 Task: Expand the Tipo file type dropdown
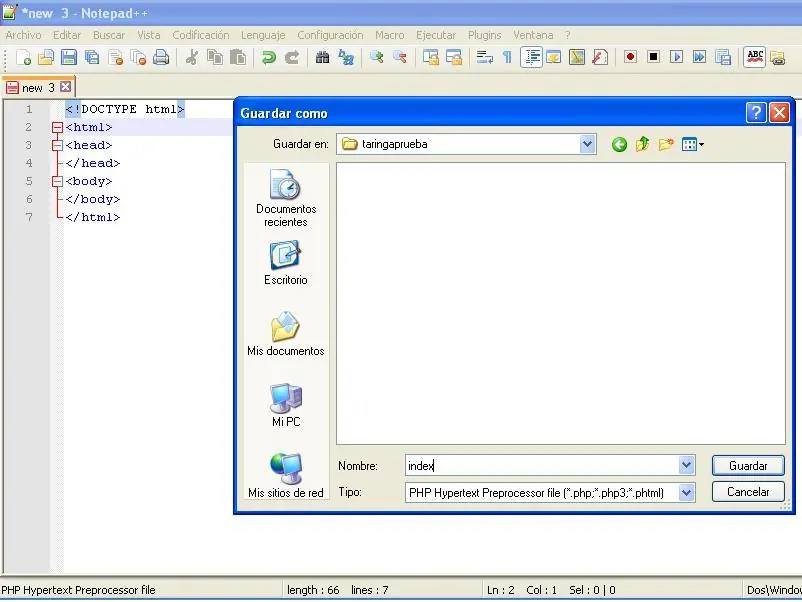[686, 493]
